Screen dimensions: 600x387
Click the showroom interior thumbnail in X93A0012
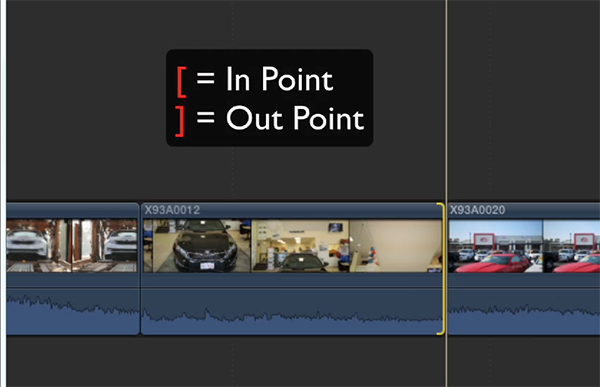tap(300, 246)
